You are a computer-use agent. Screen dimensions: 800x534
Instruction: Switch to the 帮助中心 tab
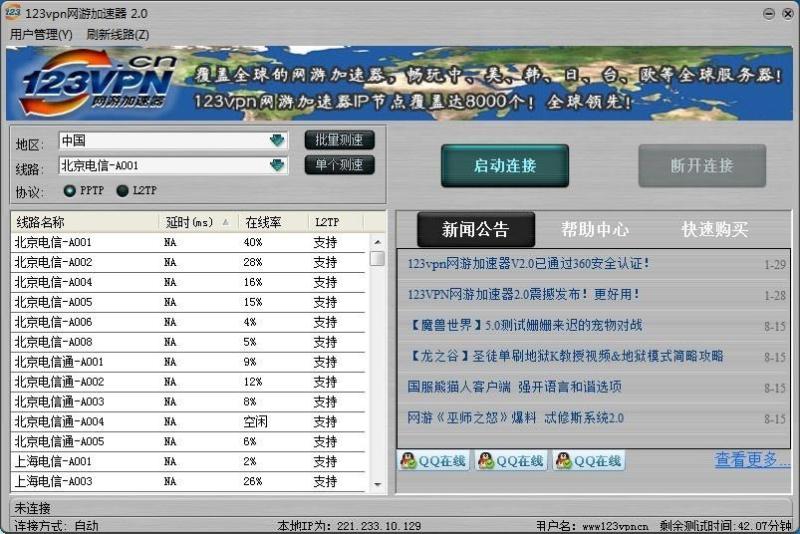coord(595,230)
